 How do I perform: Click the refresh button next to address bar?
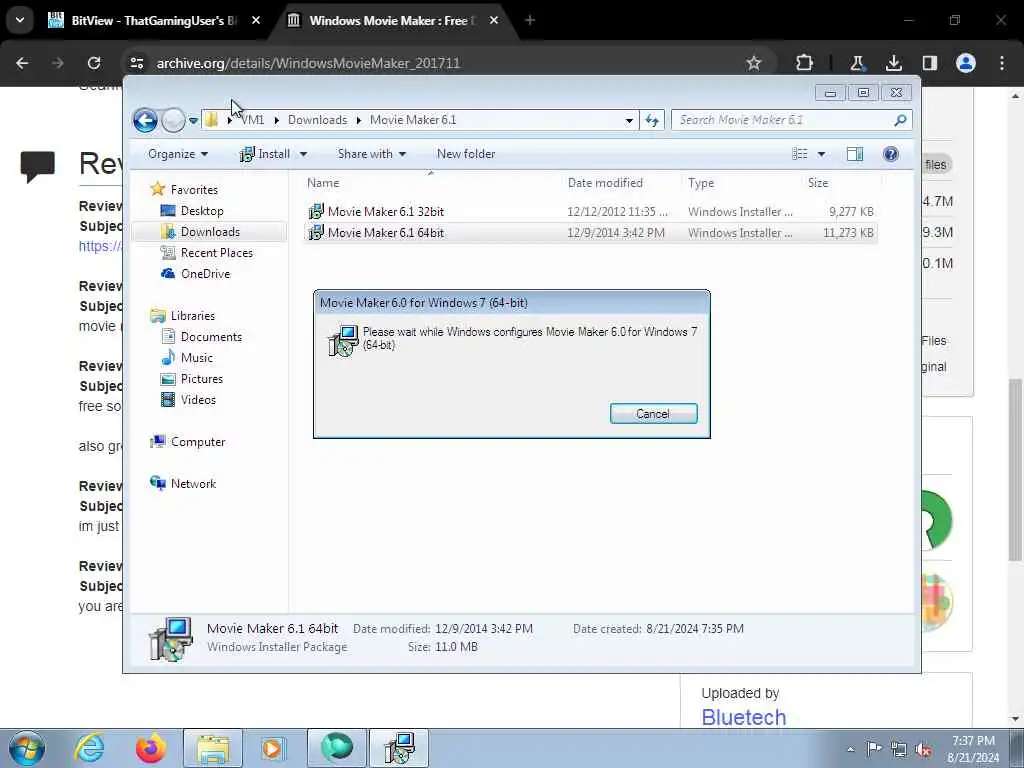[652, 120]
